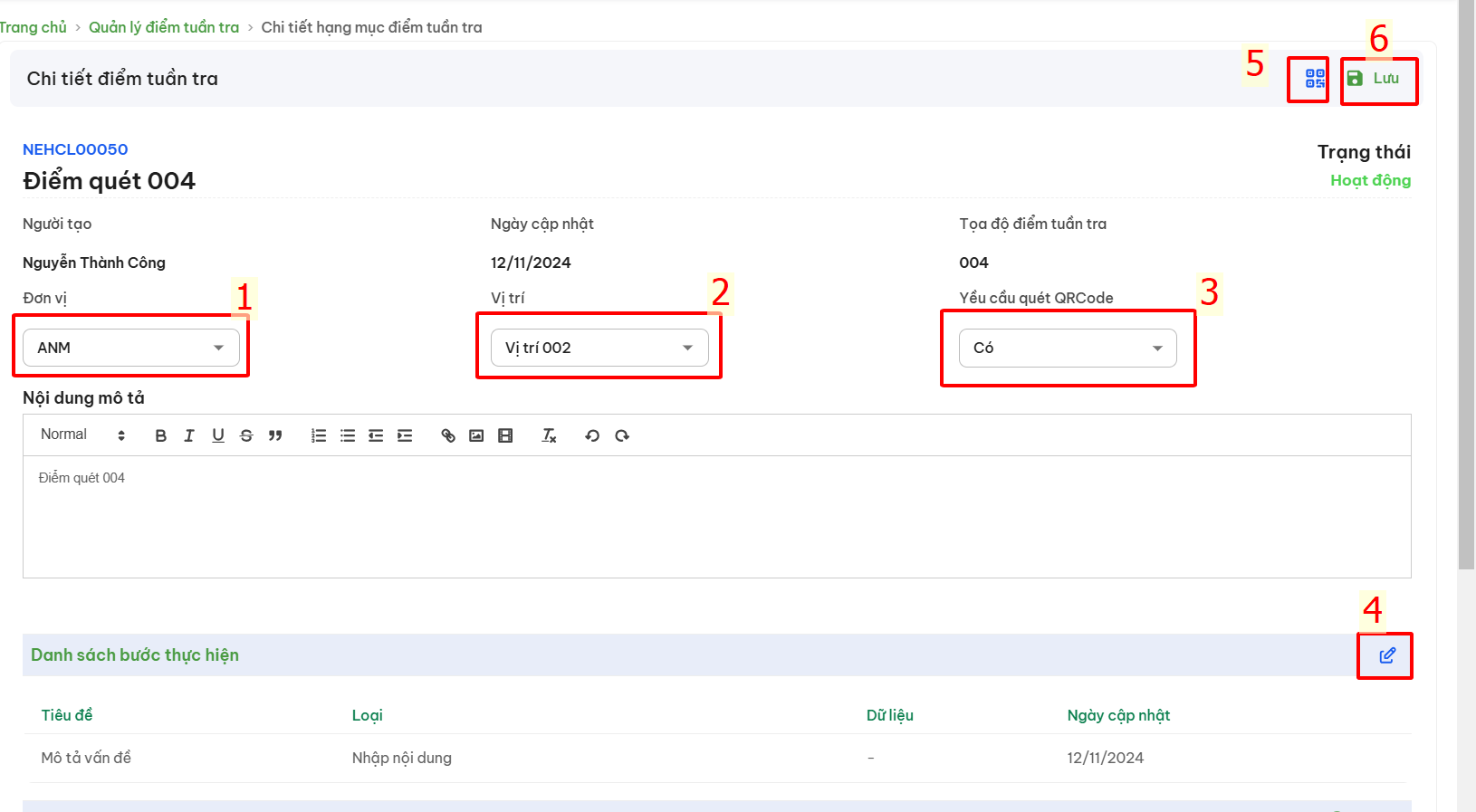The height and width of the screenshot is (812, 1476).
Task: Click the page vertical scrollbar
Action: coord(1466,285)
